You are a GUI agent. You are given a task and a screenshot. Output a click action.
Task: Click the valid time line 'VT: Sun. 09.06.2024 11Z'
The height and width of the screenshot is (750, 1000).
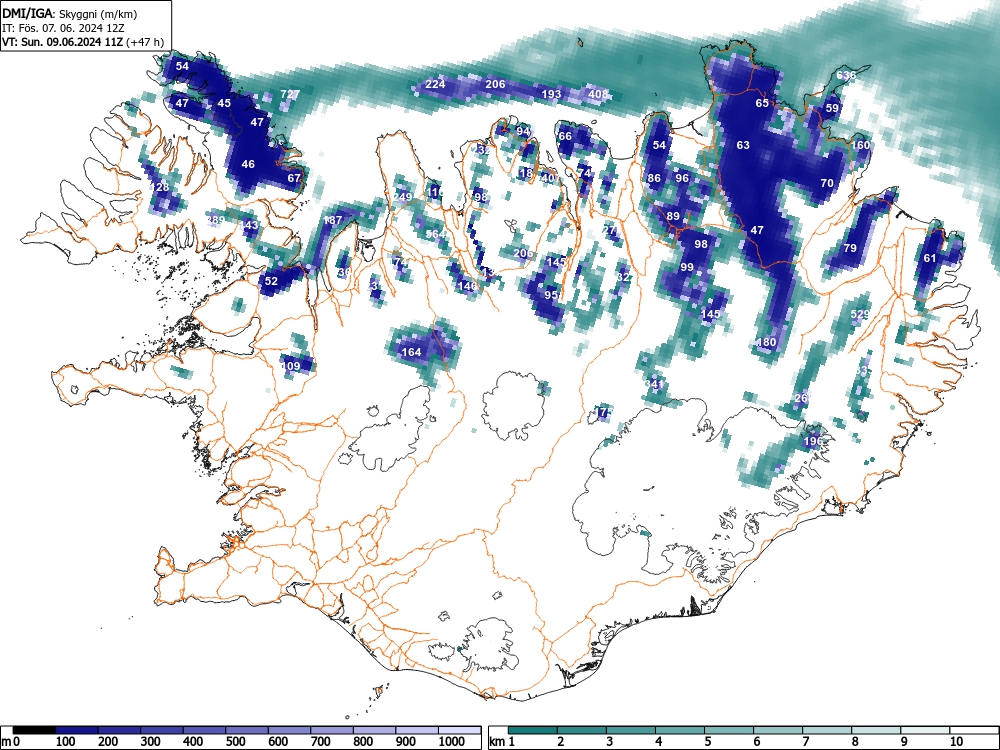[x=63, y=42]
